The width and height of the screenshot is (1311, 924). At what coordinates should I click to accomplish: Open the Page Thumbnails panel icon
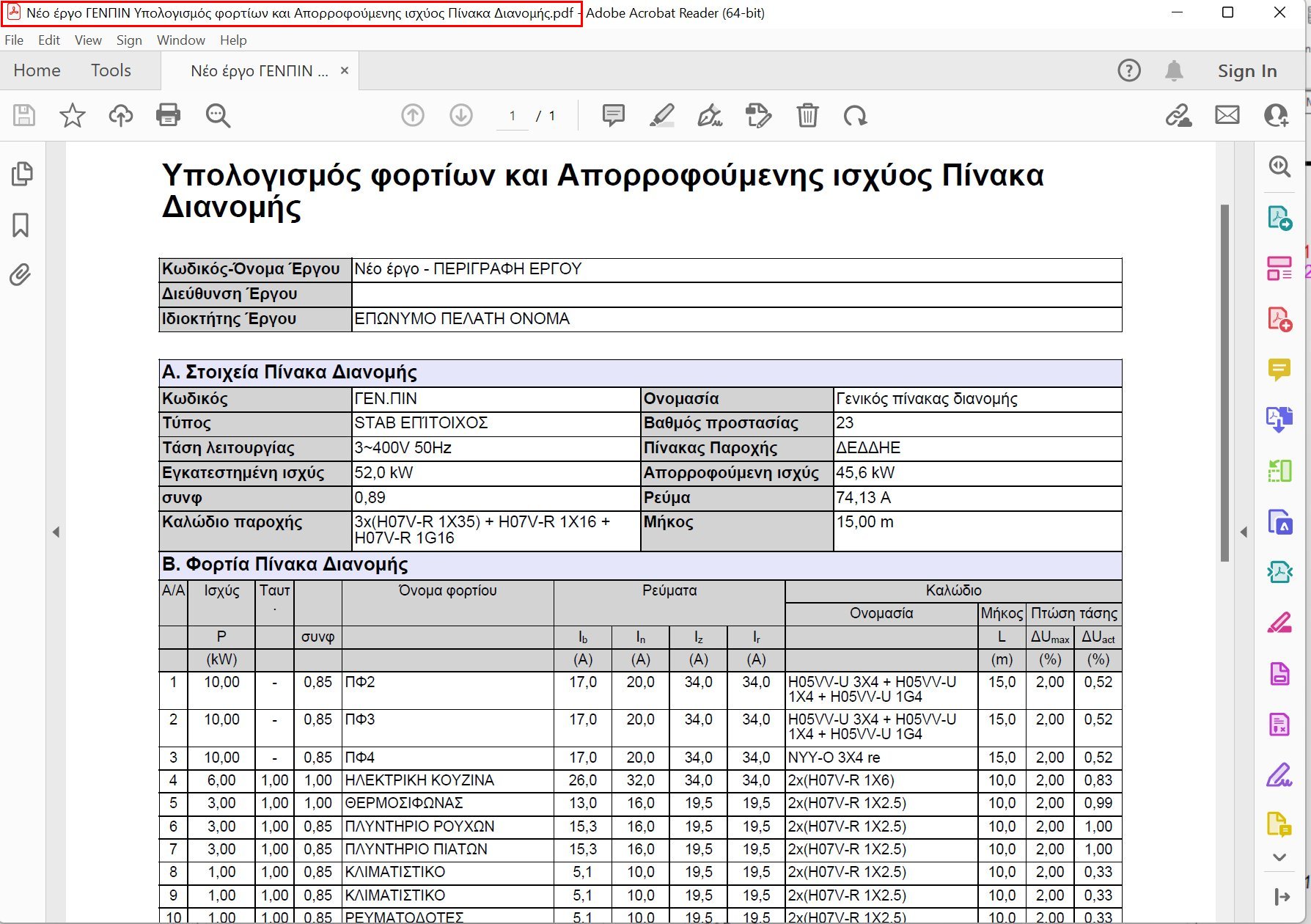tap(22, 174)
